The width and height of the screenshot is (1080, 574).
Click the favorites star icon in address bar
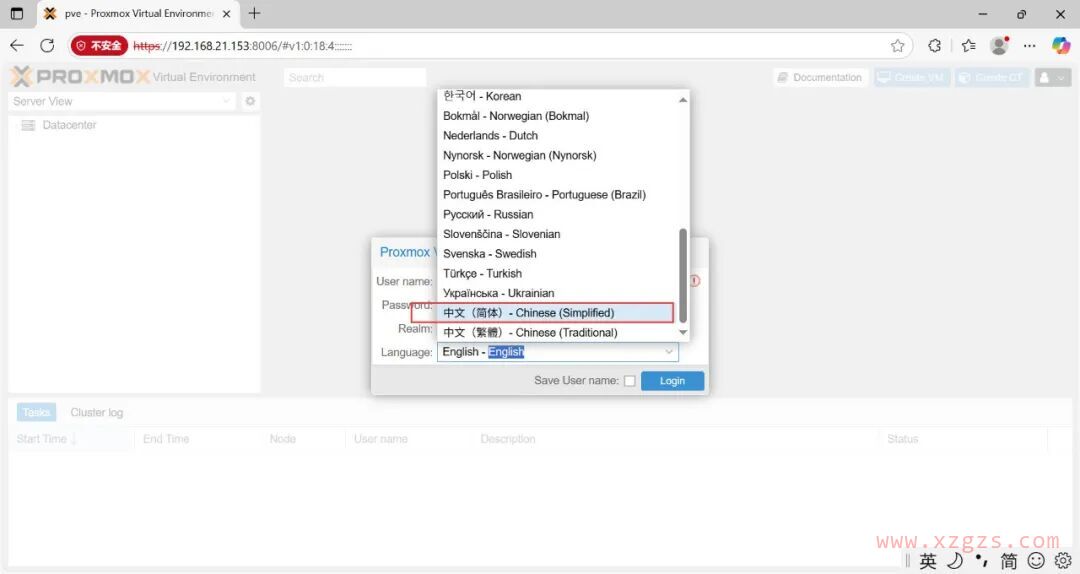tap(897, 45)
